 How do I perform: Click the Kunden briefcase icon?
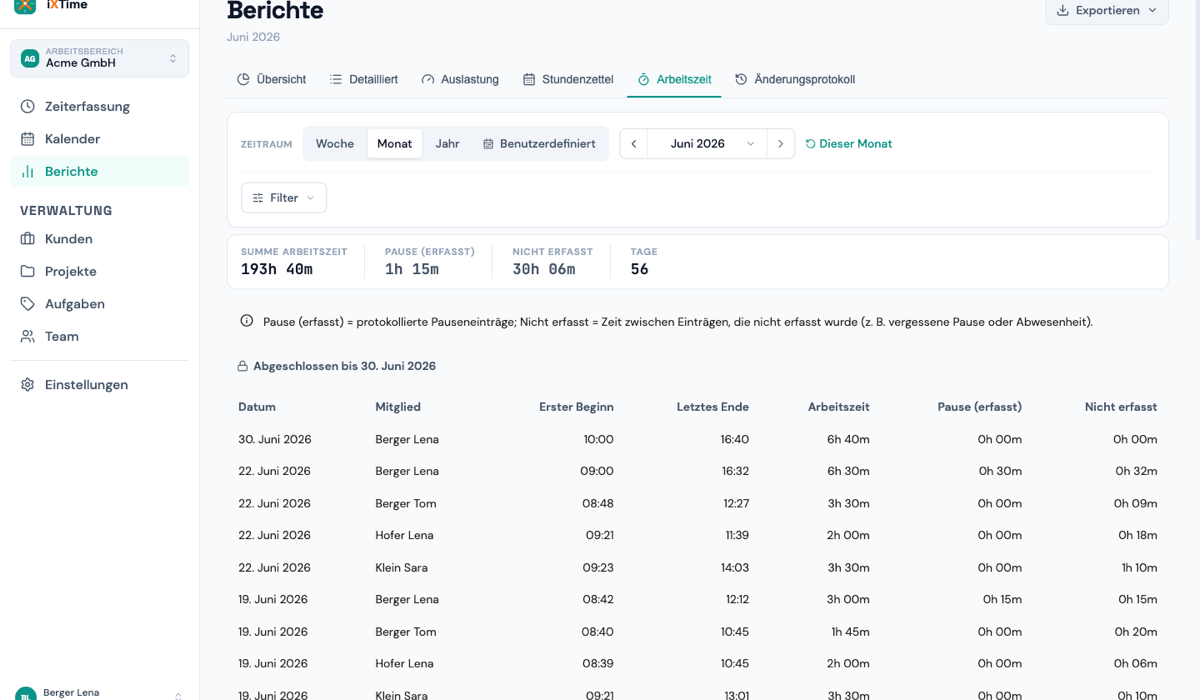(28, 239)
